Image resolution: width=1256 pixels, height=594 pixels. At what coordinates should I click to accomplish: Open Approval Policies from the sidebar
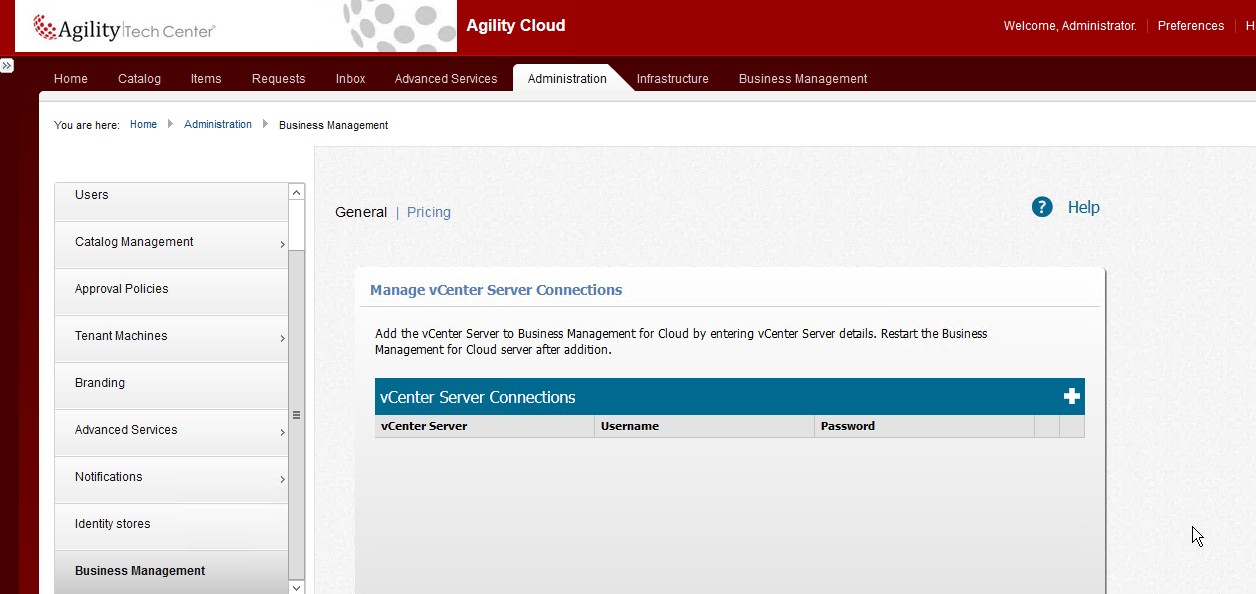click(x=122, y=289)
